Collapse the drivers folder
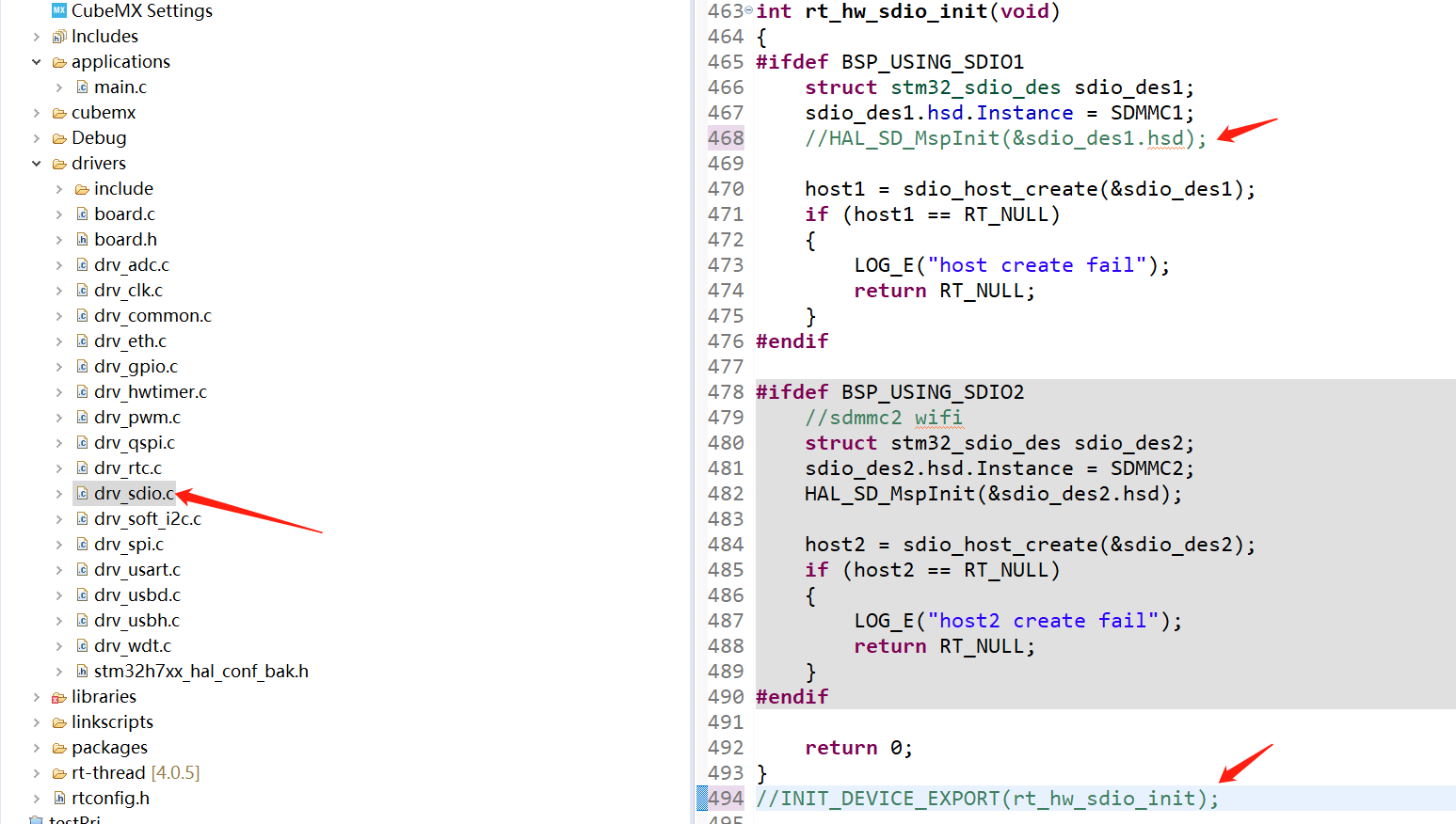Image resolution: width=1456 pixels, height=824 pixels. 37,164
